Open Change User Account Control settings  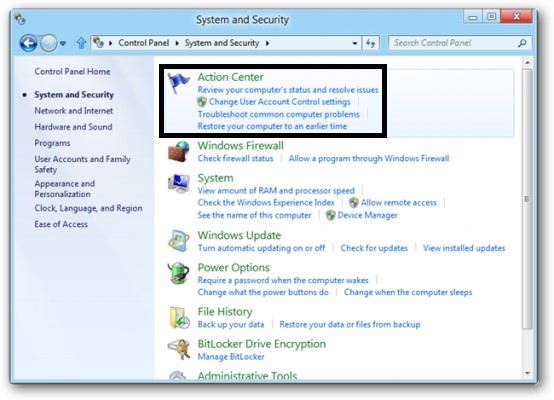click(x=279, y=102)
